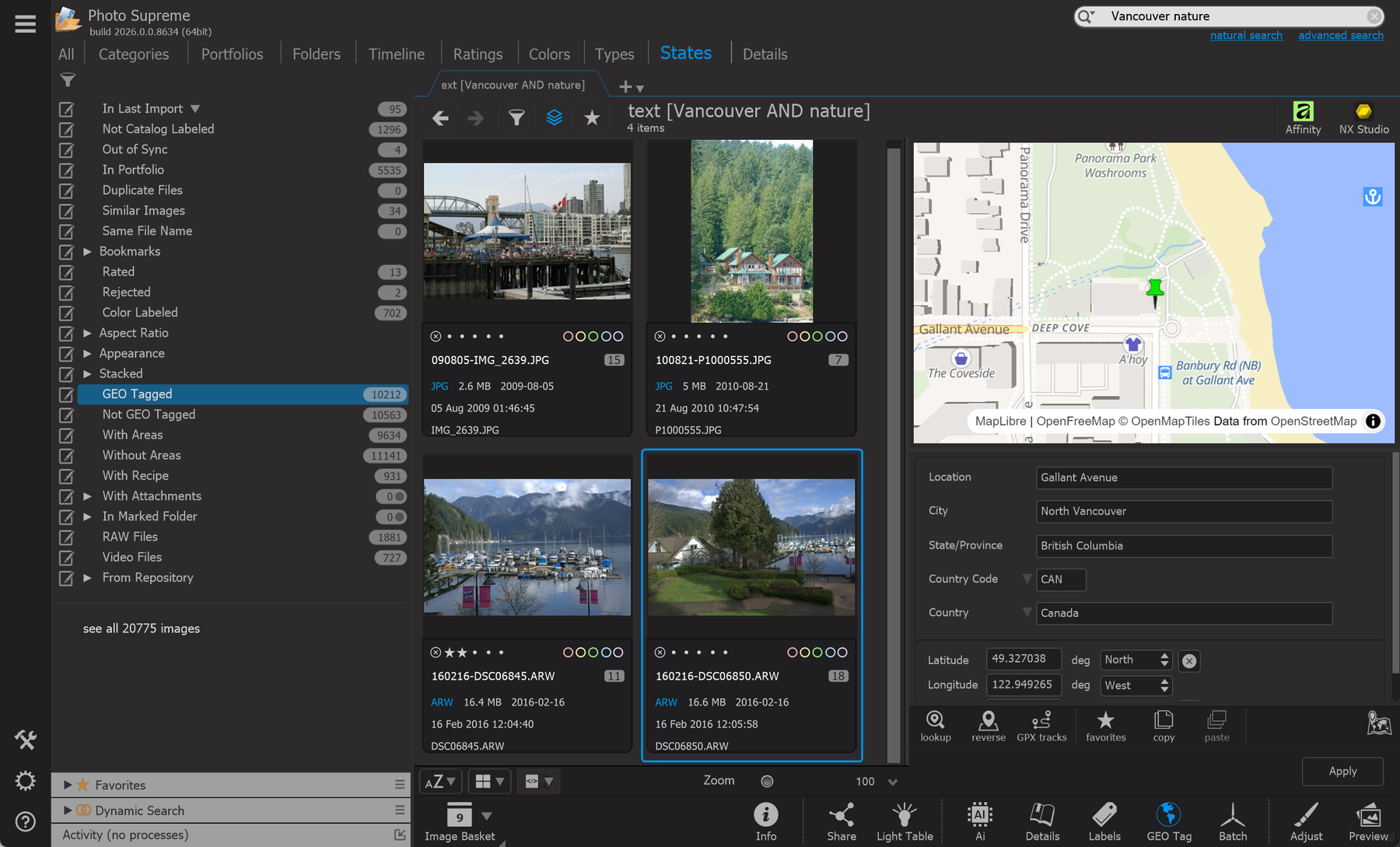Viewport: 1400px width, 847px height.
Task: Click the see all 20775 images link
Action: [x=142, y=628]
